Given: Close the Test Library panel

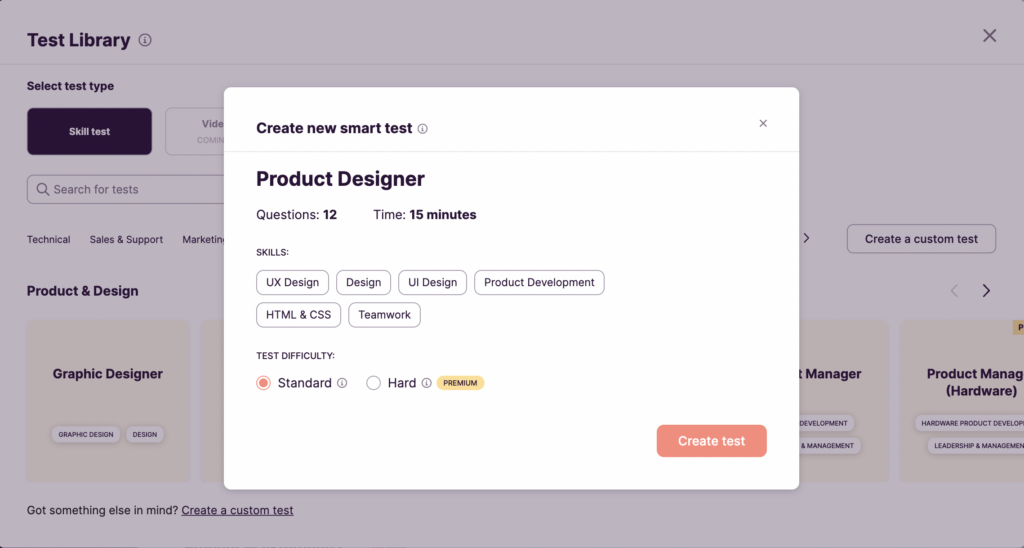Looking at the screenshot, I should tap(989, 36).
